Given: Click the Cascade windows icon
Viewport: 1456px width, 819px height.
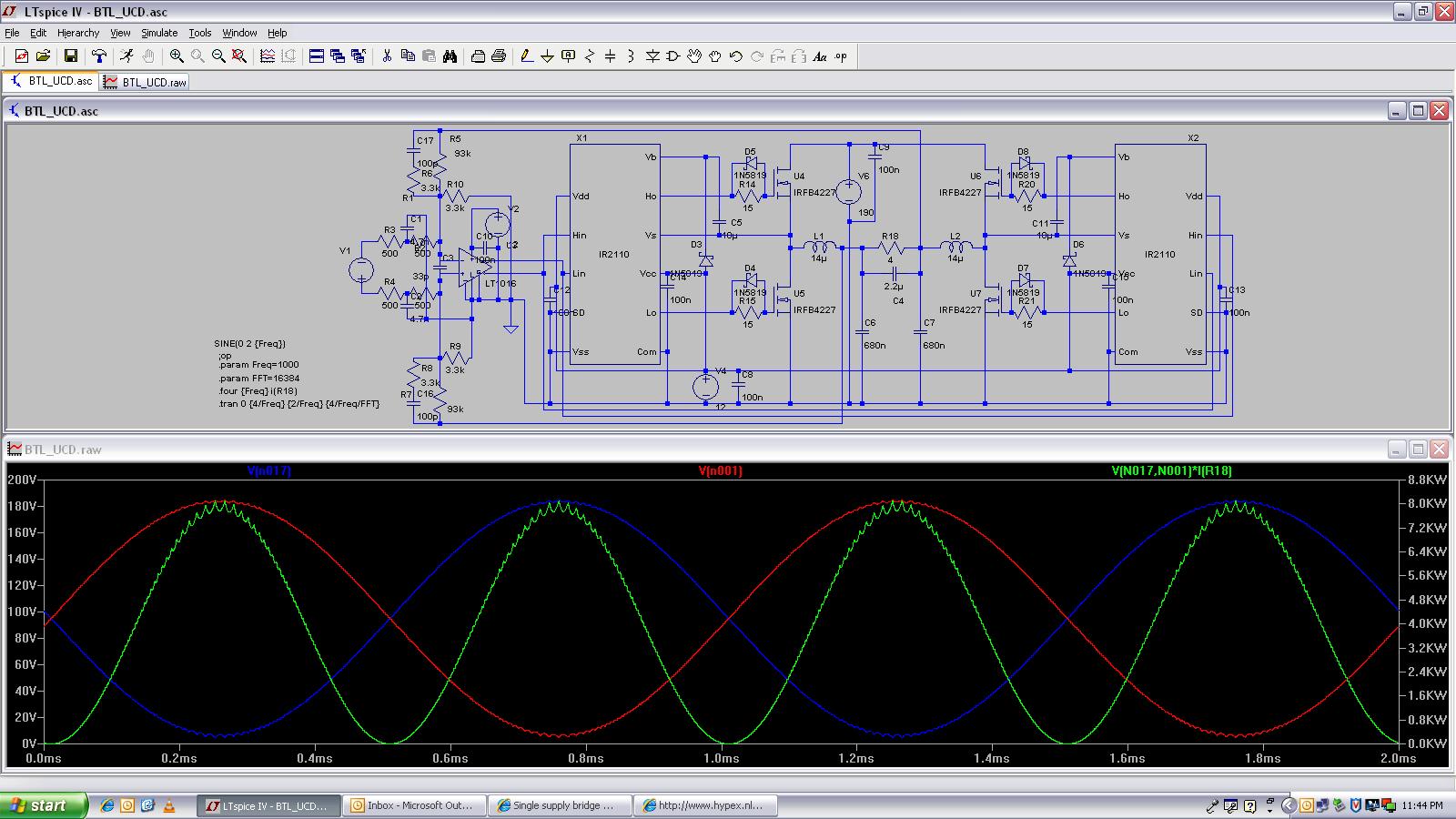Looking at the screenshot, I should (338, 56).
